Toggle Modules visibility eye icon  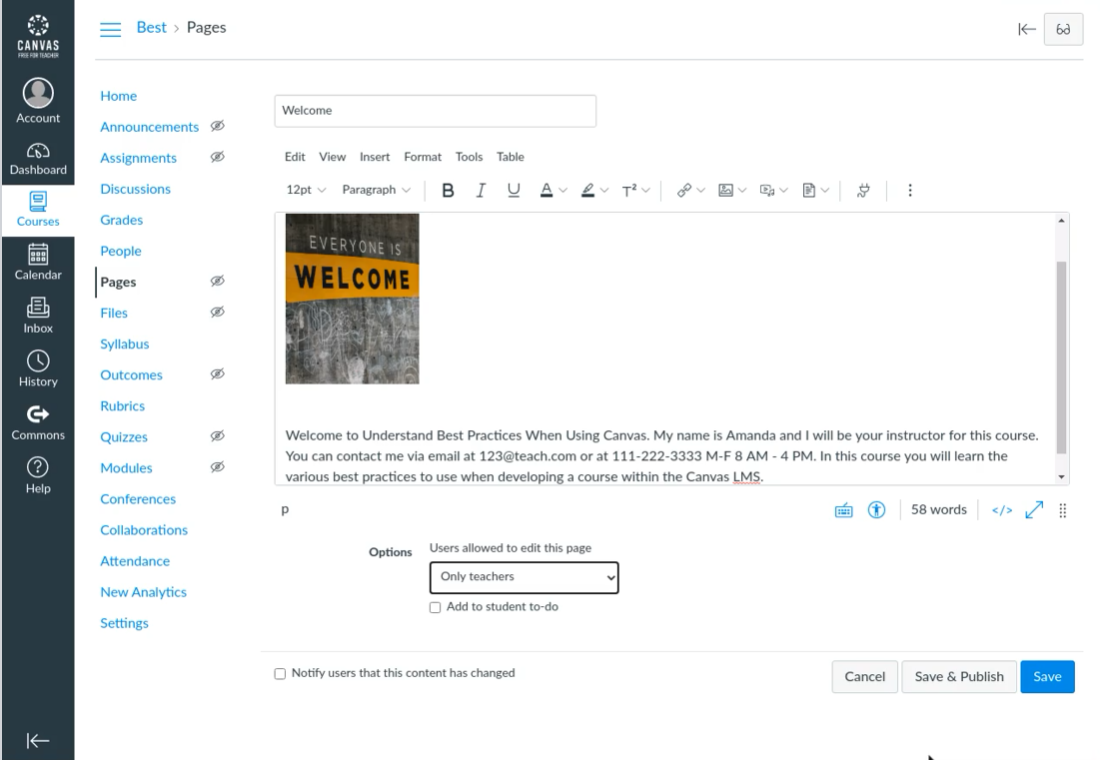[x=217, y=467]
